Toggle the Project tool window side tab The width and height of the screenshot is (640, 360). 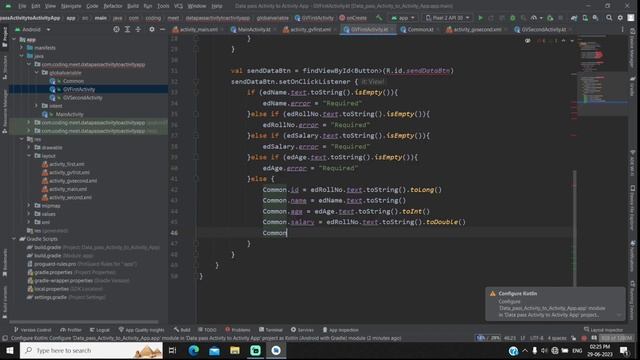coord(4,37)
